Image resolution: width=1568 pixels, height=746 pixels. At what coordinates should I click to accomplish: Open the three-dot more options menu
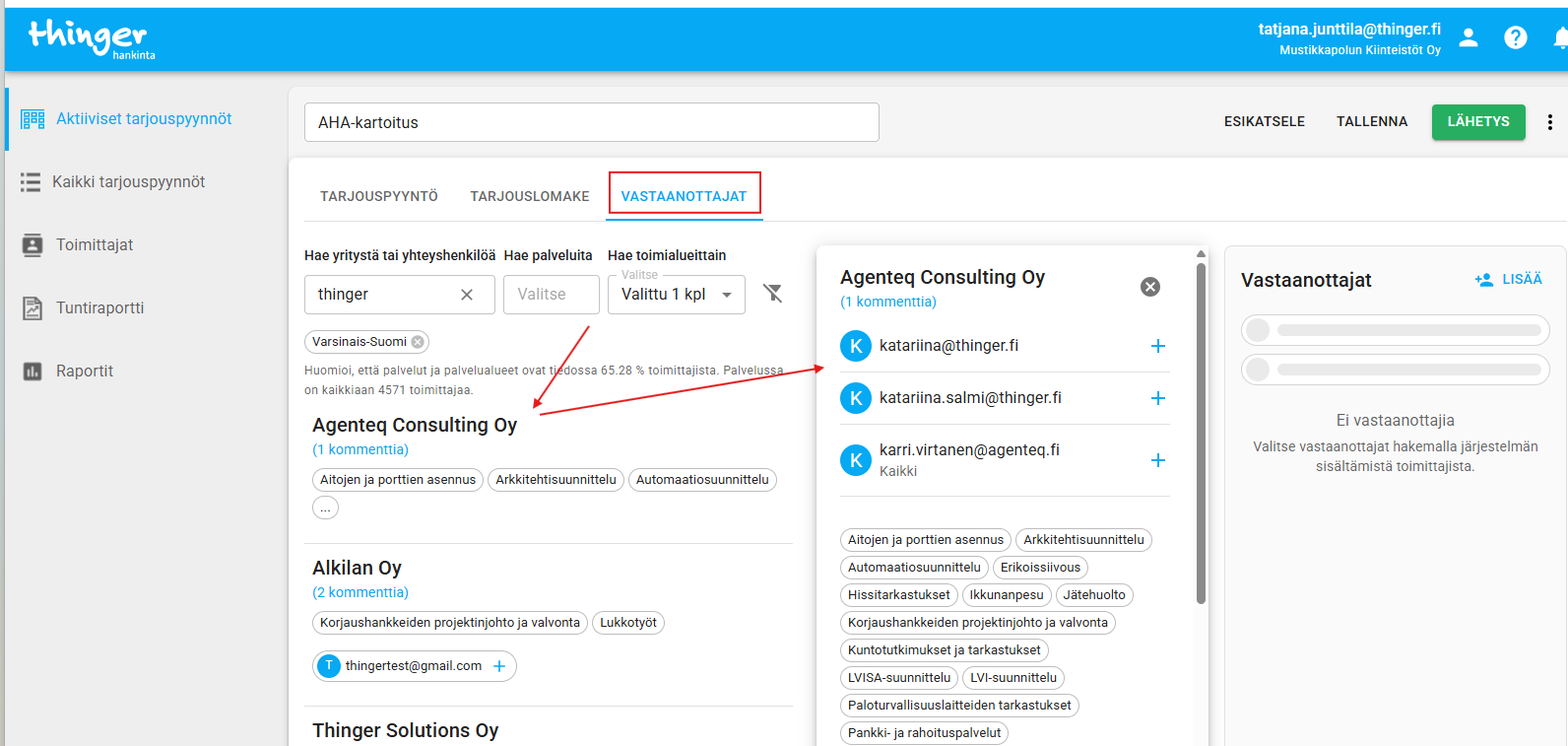(x=1550, y=122)
